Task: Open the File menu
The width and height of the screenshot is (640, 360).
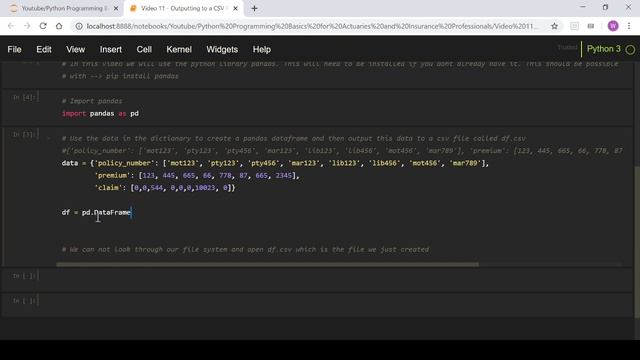Action: click(x=14, y=49)
